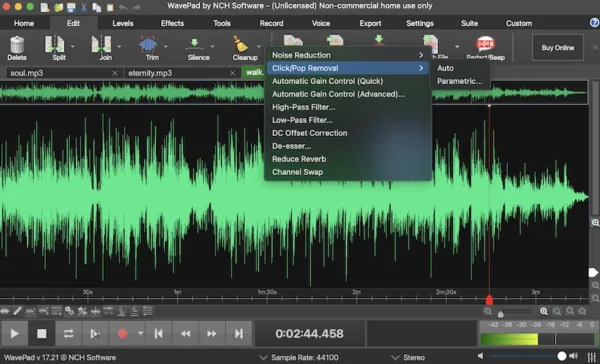This screenshot has width=600, height=364.
Task: Switch to the Levels tab
Action: click(x=123, y=23)
